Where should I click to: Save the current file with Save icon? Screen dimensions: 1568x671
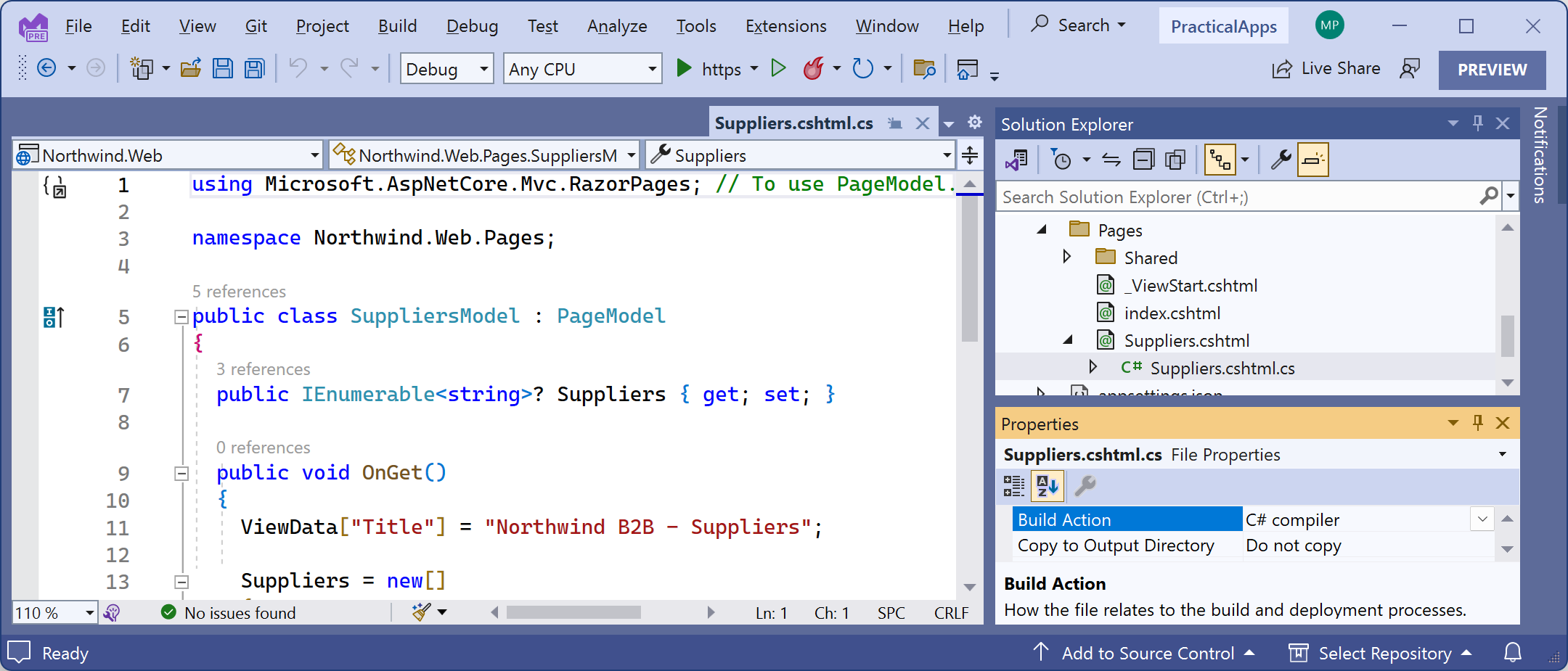223,68
